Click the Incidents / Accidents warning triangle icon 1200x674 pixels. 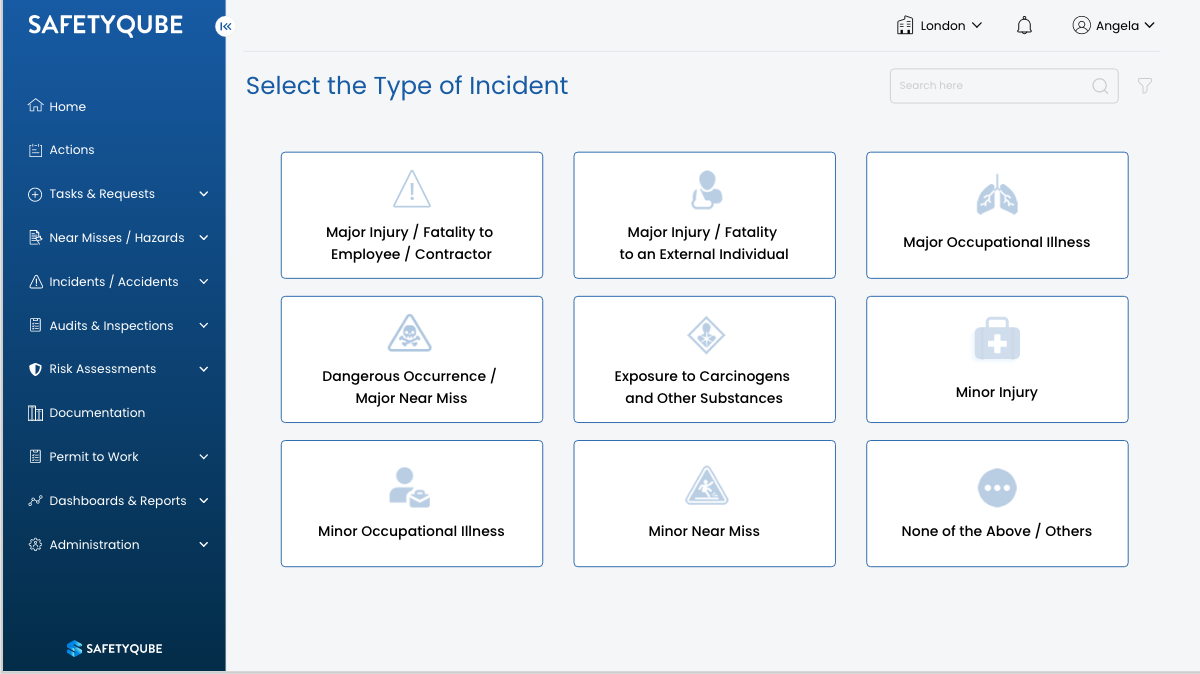[x=36, y=282]
